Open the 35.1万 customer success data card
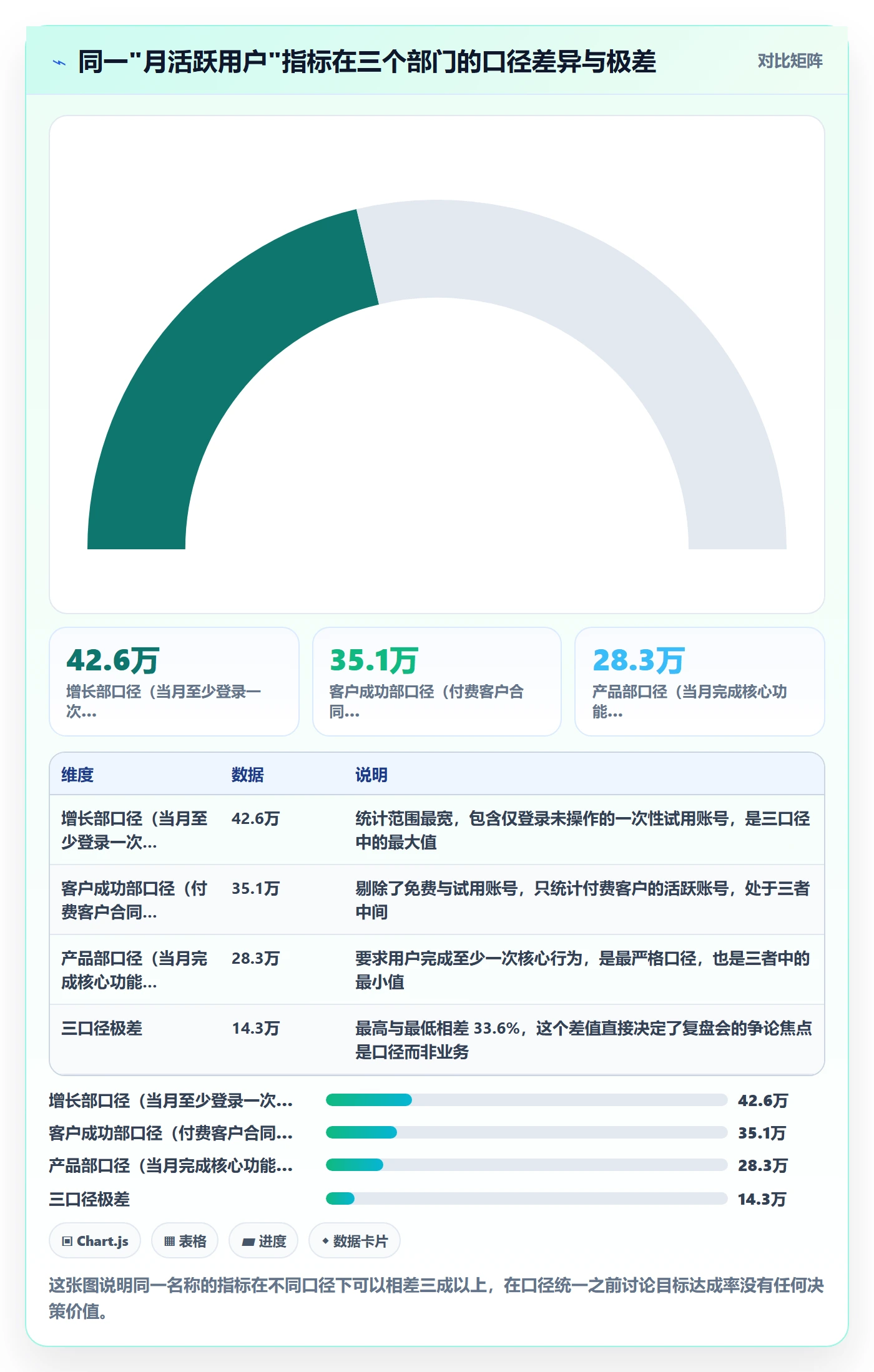 437,682
